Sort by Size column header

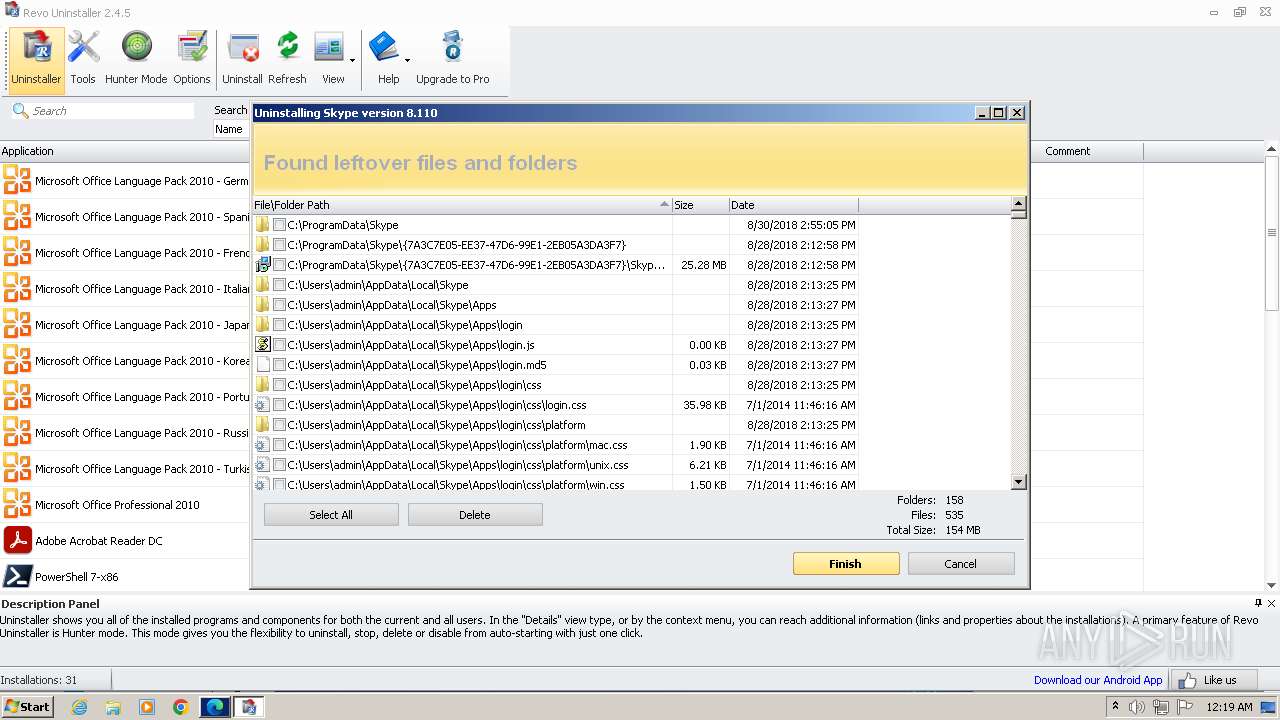coord(700,205)
